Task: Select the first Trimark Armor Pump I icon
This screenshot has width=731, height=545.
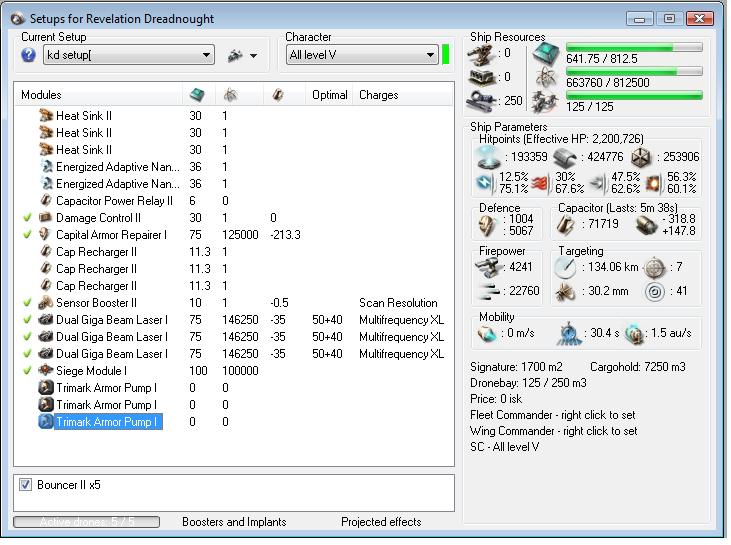Action: tap(46, 388)
